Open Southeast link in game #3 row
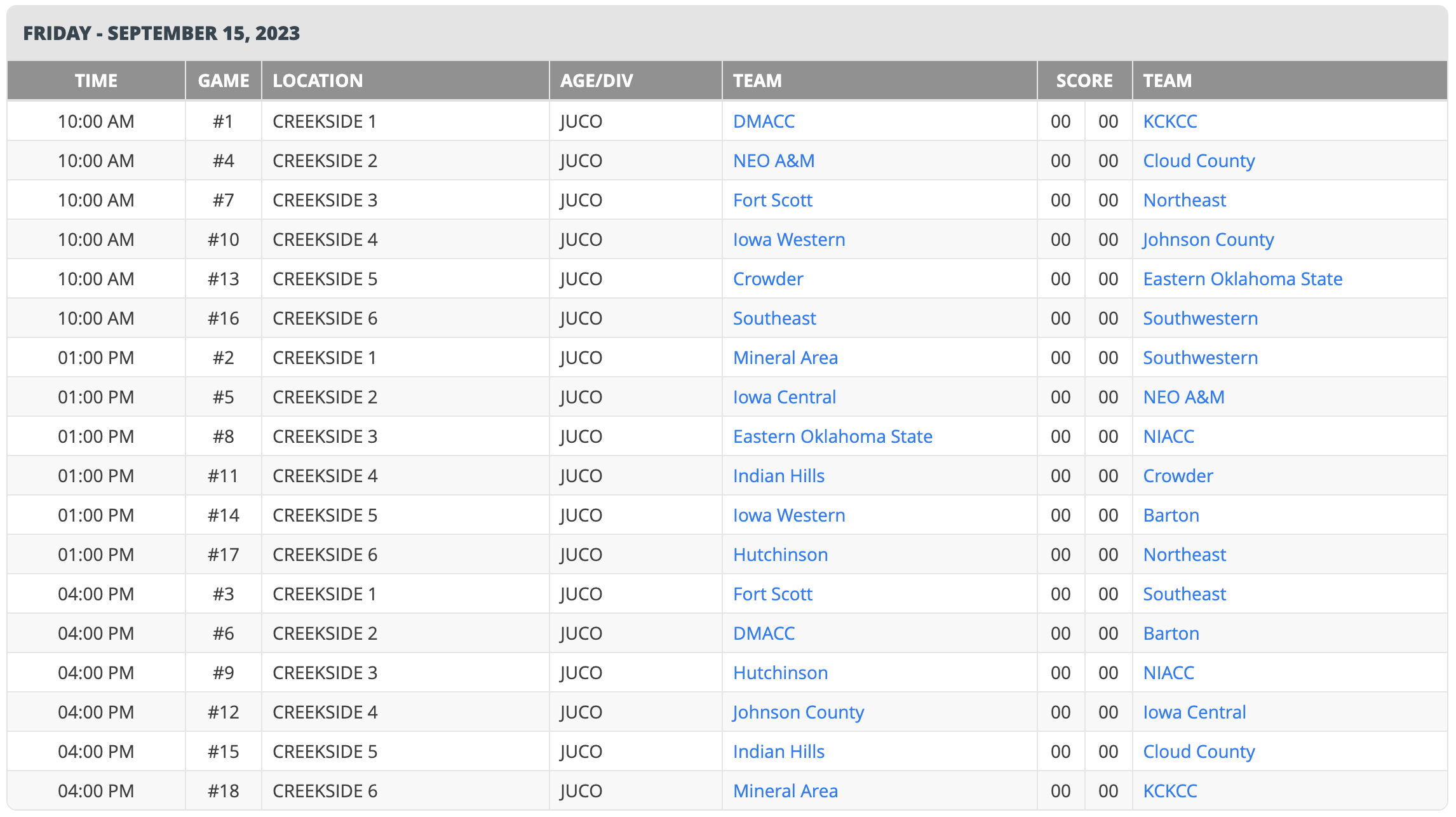Image resolution: width=1456 pixels, height=817 pixels. pos(1184,594)
